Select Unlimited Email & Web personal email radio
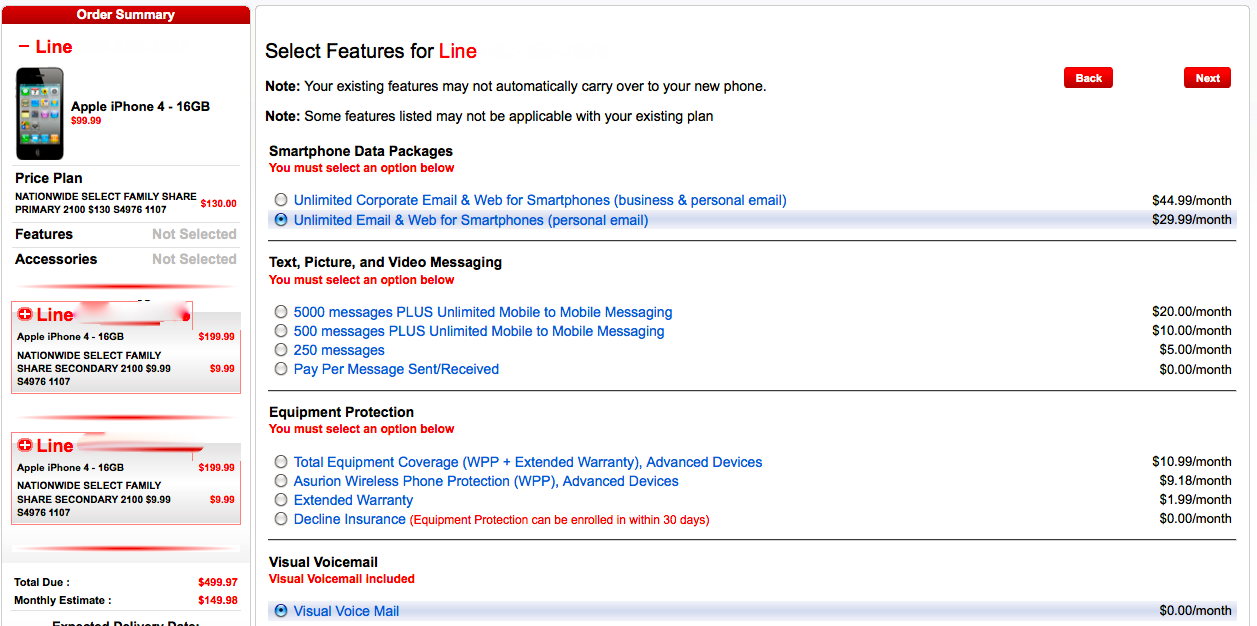This screenshot has width=1257, height=626. coord(281,220)
